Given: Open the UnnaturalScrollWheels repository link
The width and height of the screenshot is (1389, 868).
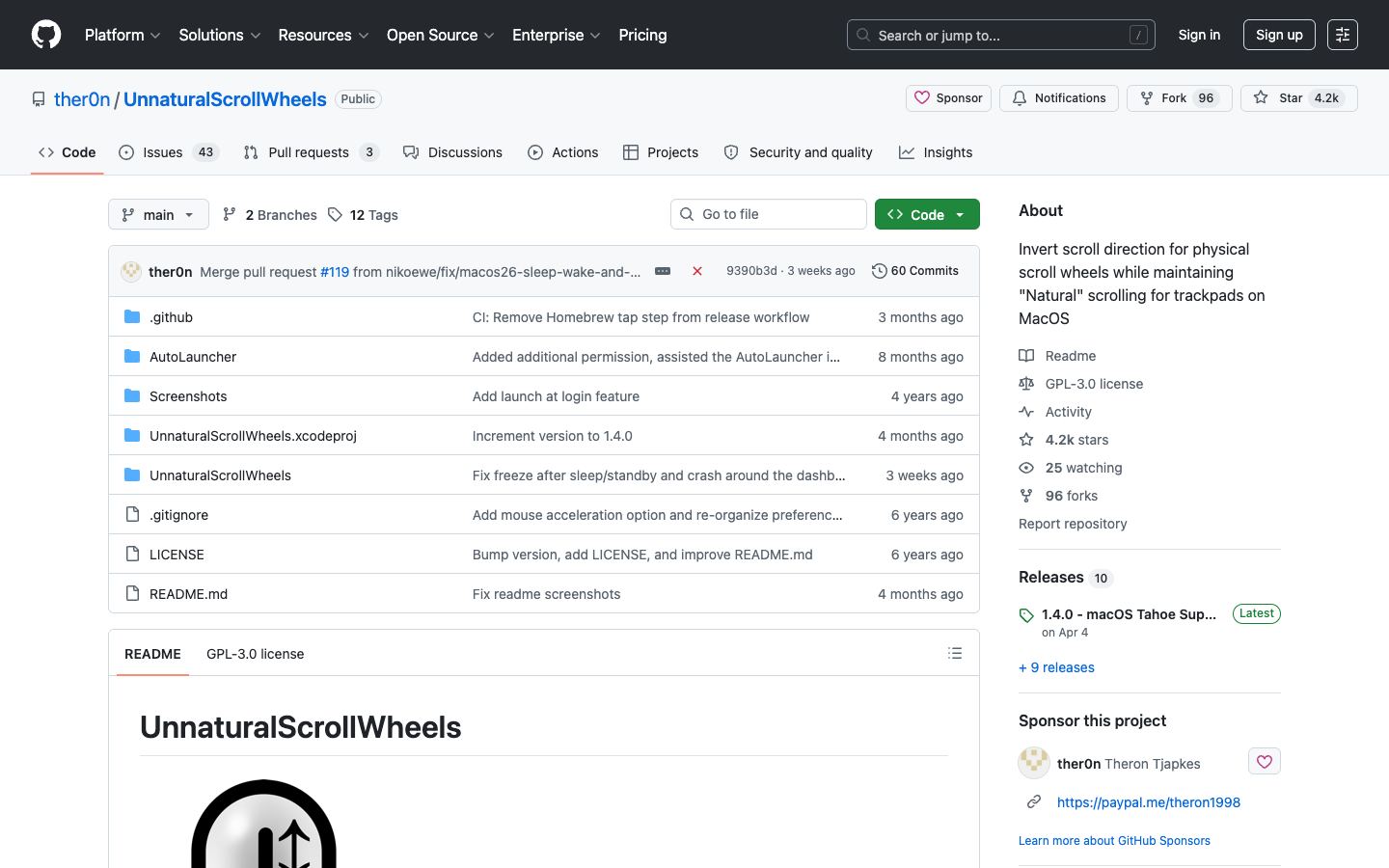Looking at the screenshot, I should point(225,99).
